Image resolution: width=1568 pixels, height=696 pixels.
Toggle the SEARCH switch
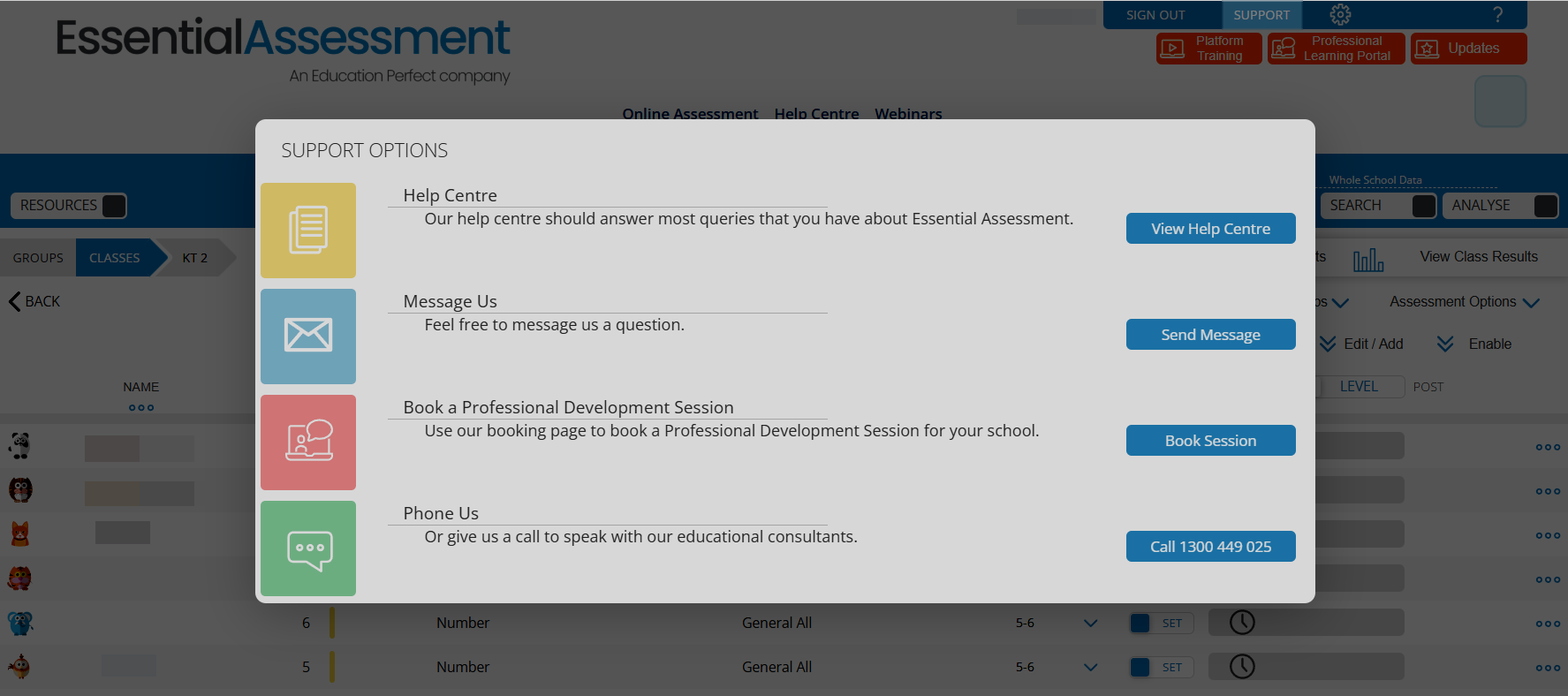[1424, 206]
